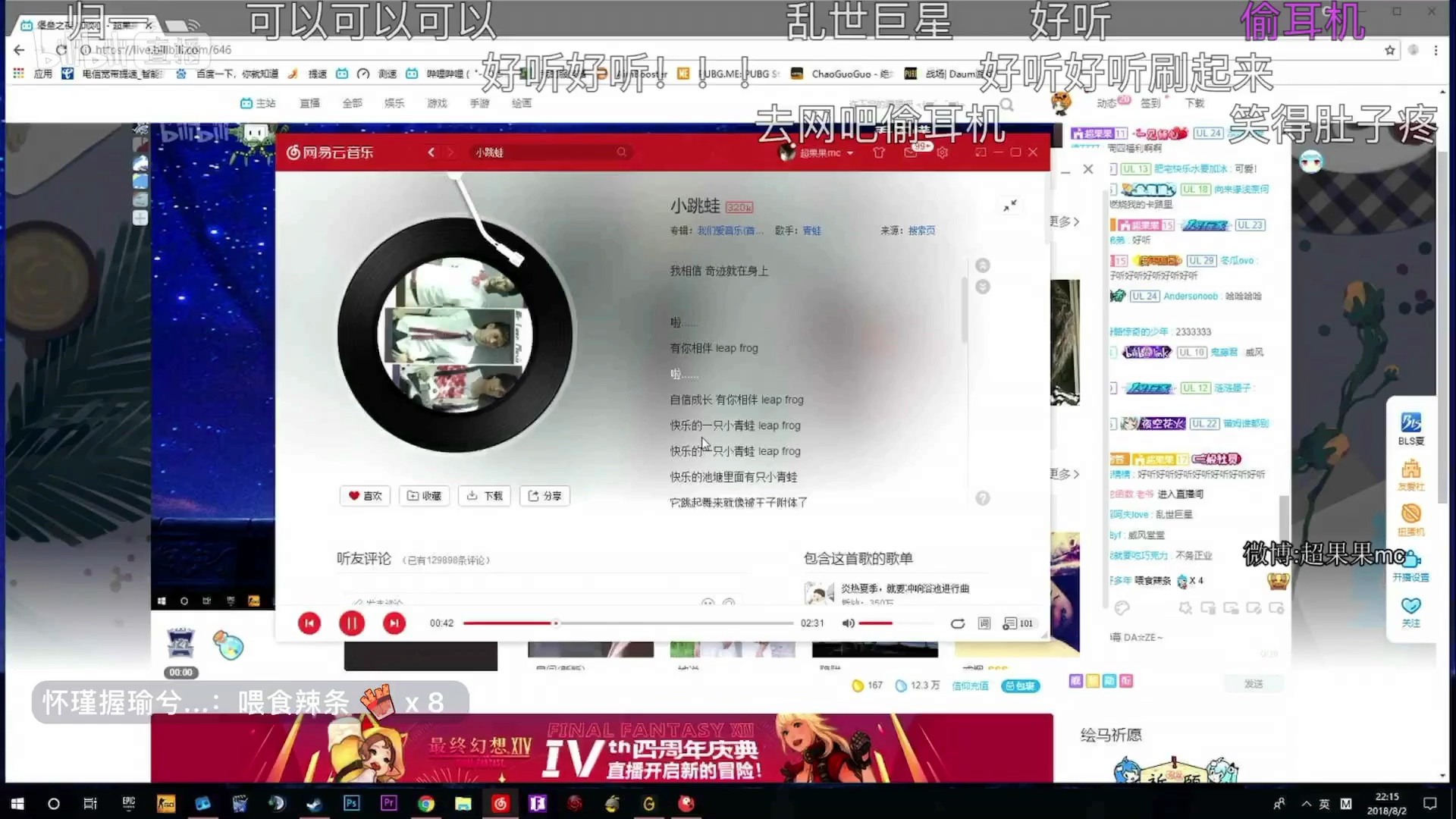
Task: Open Premiere Pro from taskbar
Action: [x=388, y=803]
